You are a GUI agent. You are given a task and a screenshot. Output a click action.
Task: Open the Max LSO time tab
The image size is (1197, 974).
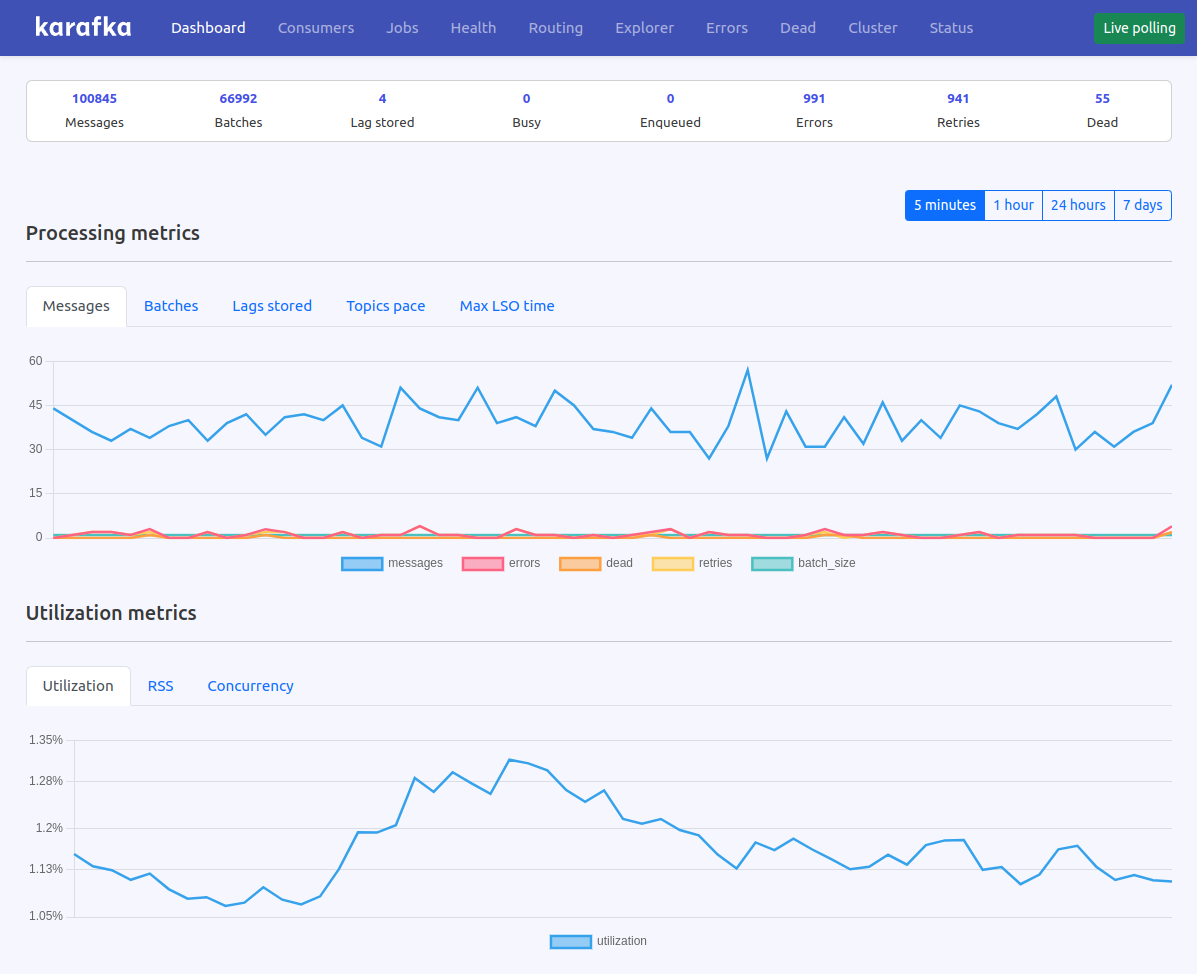pos(507,306)
